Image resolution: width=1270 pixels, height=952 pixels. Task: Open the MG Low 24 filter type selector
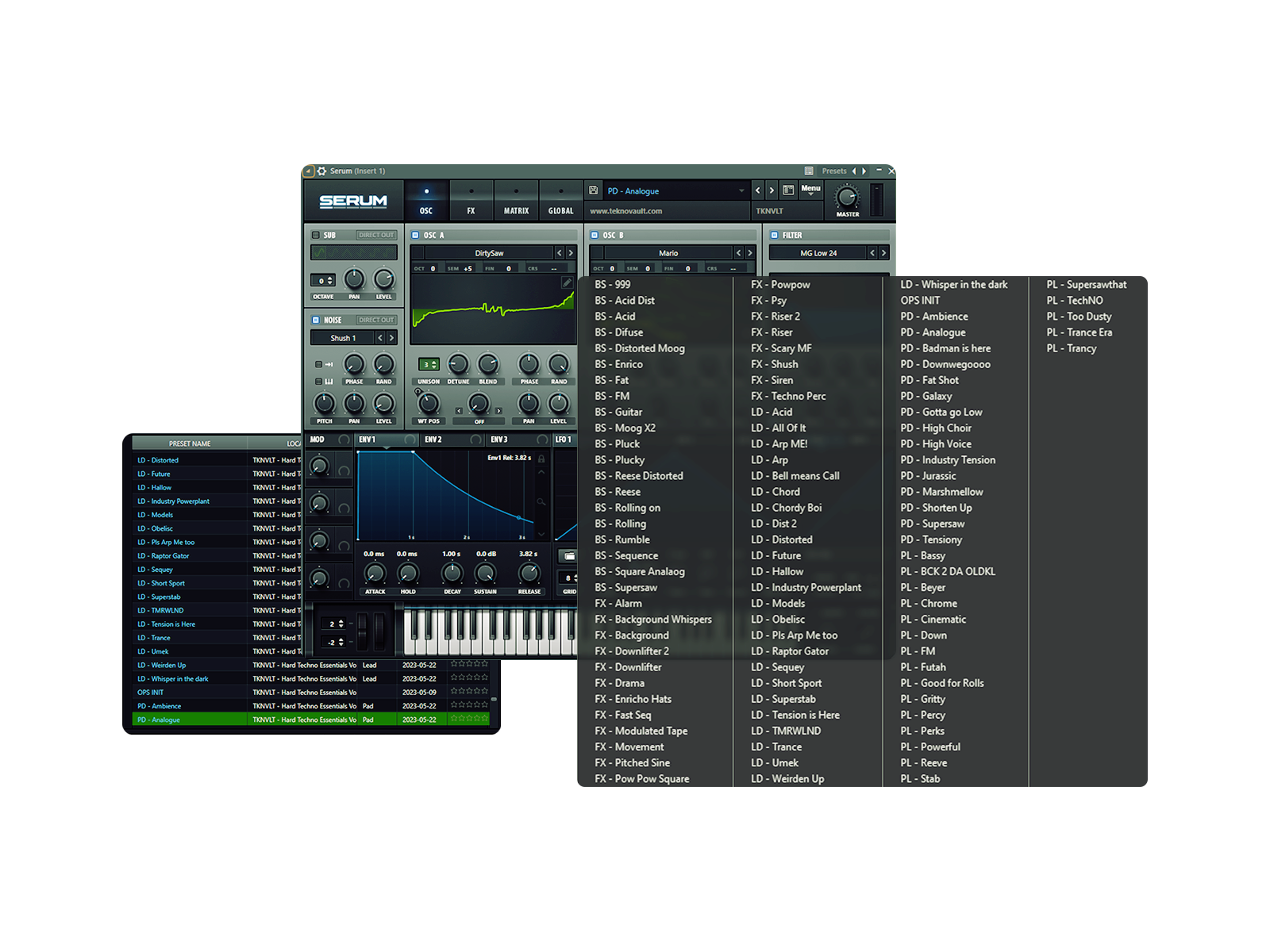click(818, 253)
